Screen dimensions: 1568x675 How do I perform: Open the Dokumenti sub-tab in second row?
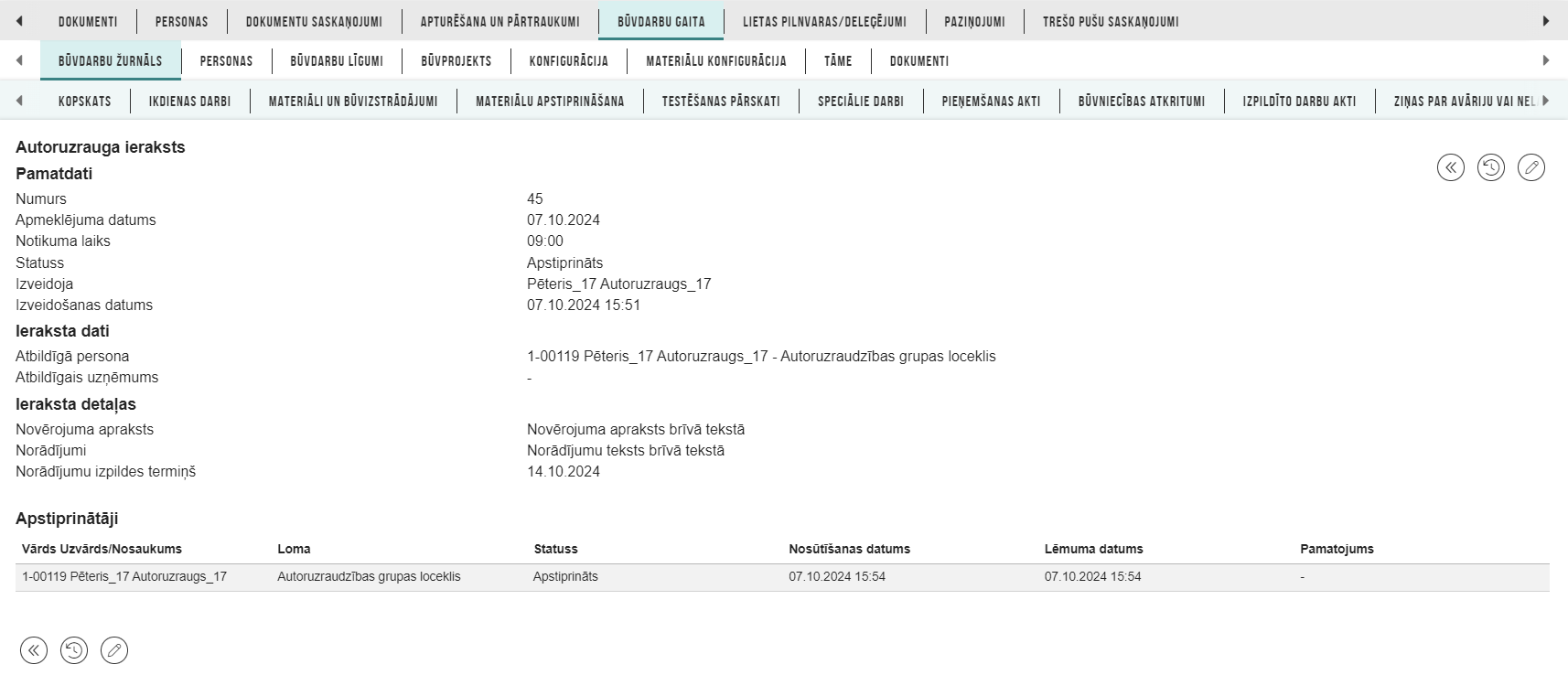click(918, 60)
